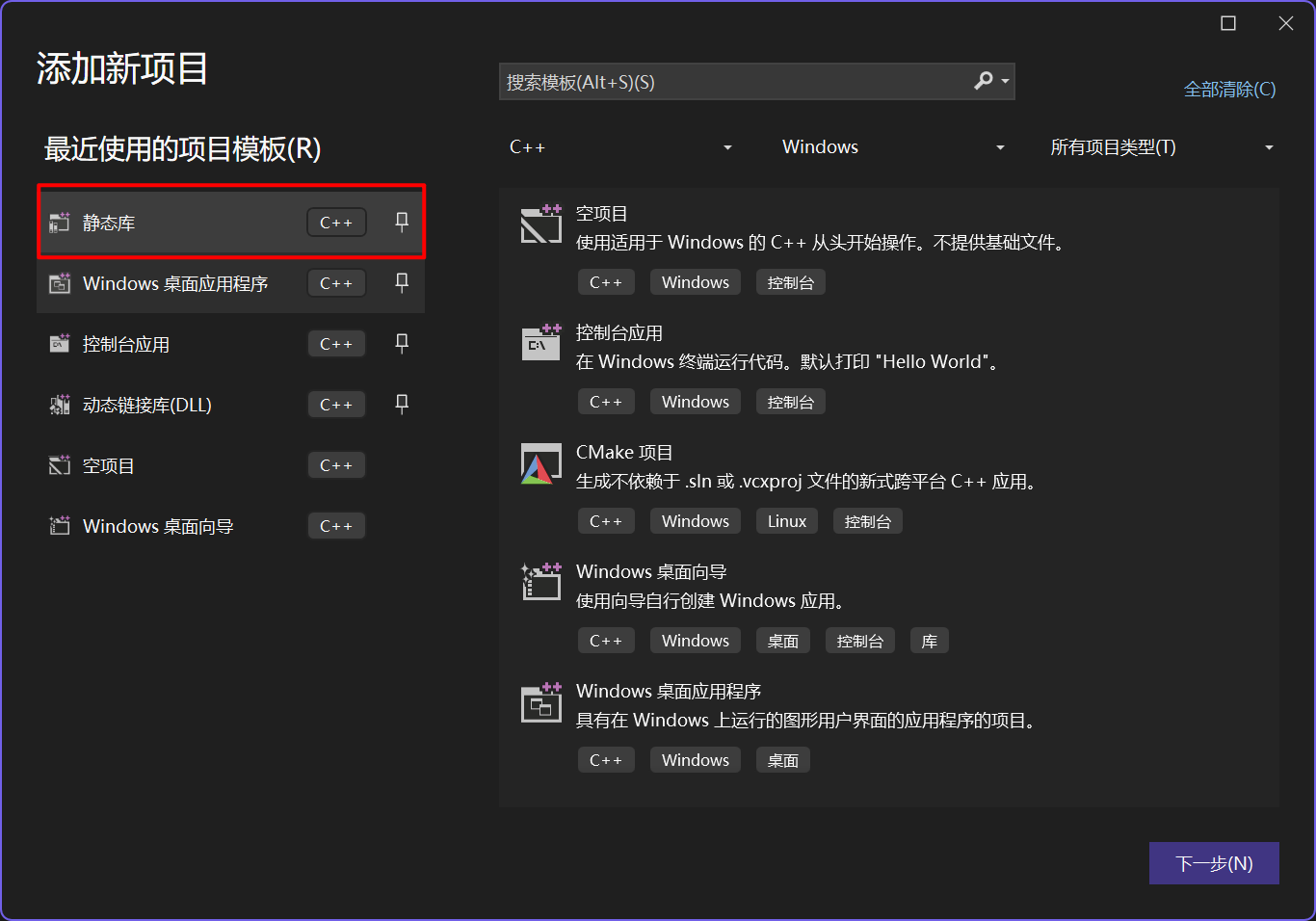Toggle pin for static library template
The width and height of the screenshot is (1316, 921).
click(x=402, y=222)
